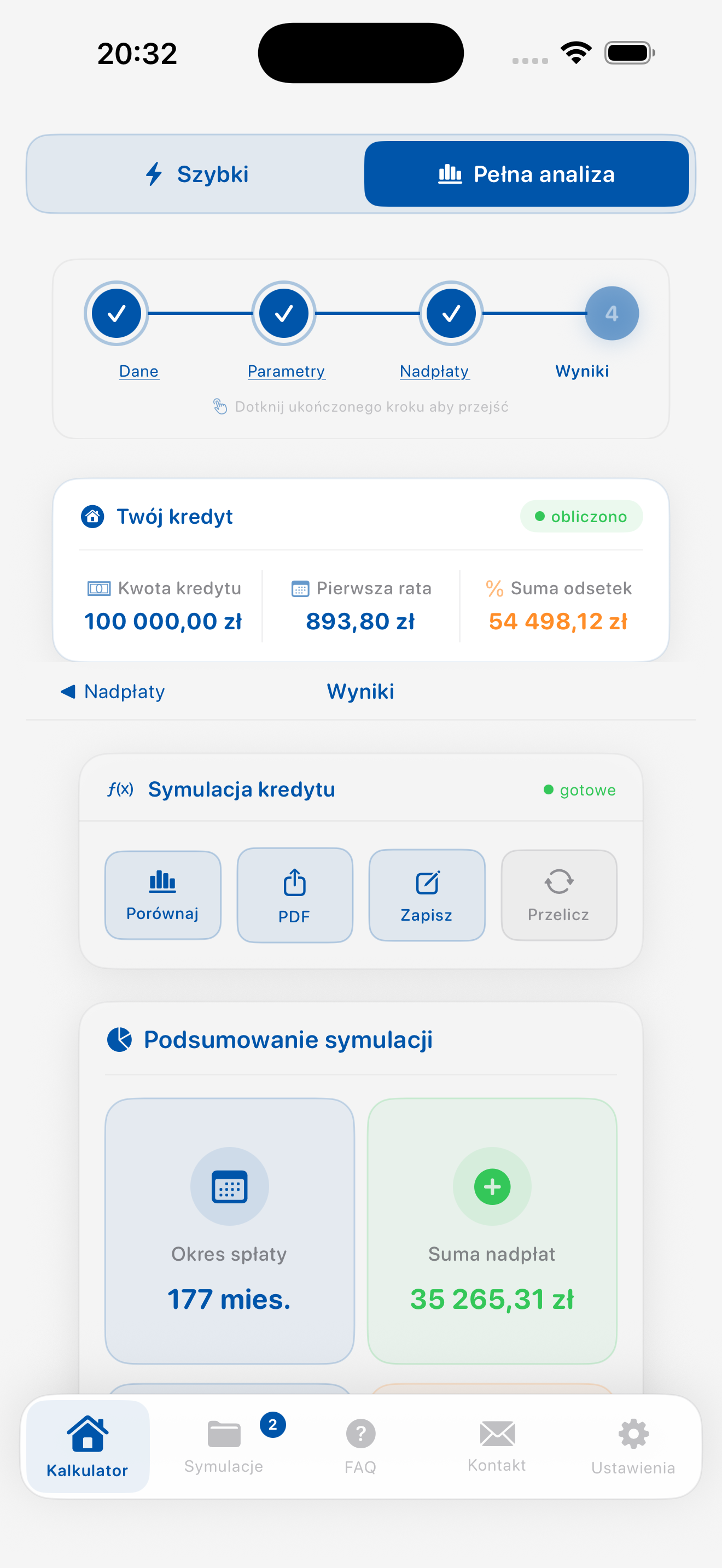Open the Porównaj comparison button

pyautogui.click(x=162, y=896)
